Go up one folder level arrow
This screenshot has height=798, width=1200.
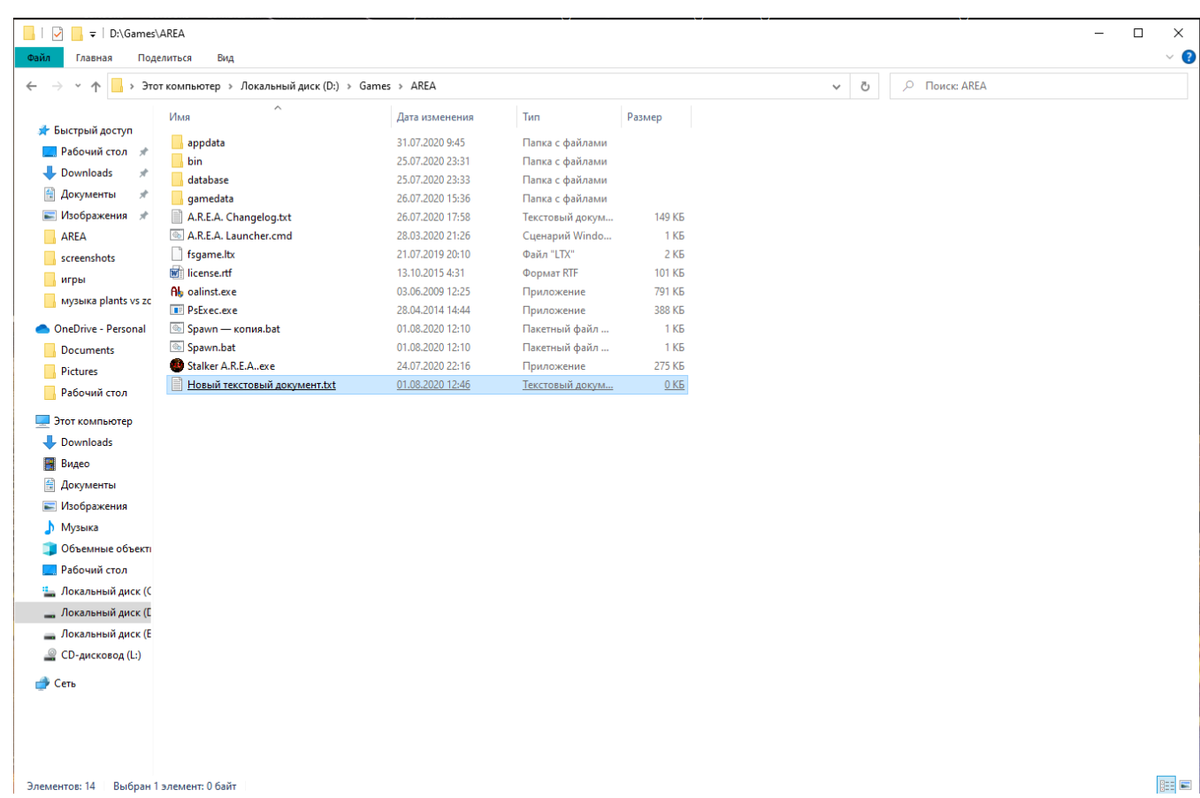point(96,86)
